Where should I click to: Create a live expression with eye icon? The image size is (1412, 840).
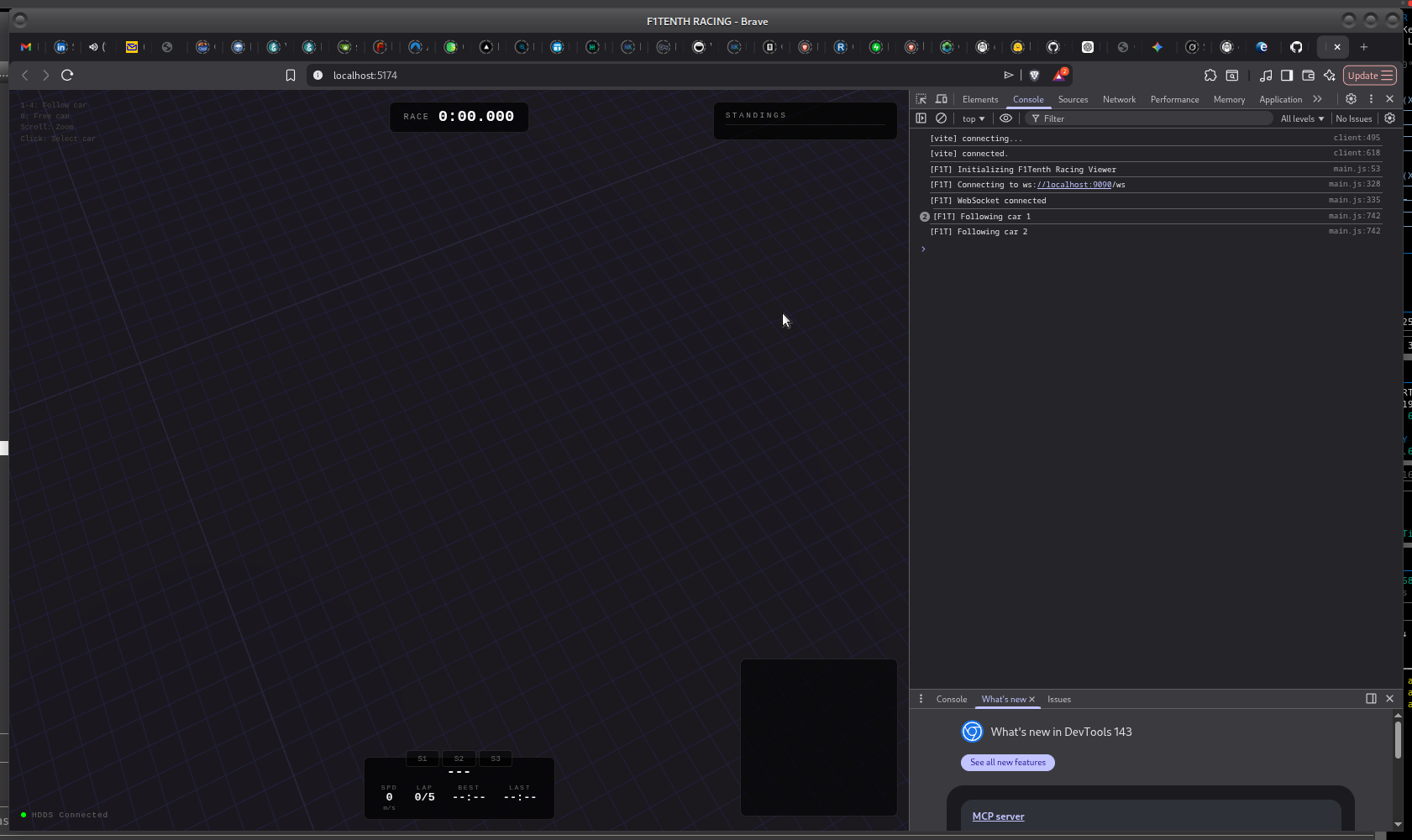point(1005,118)
